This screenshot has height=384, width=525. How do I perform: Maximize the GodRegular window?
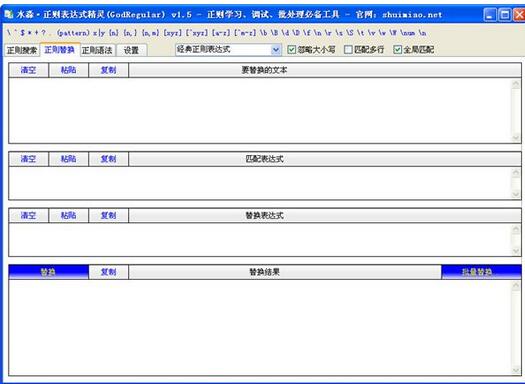pyautogui.click(x=505, y=15)
